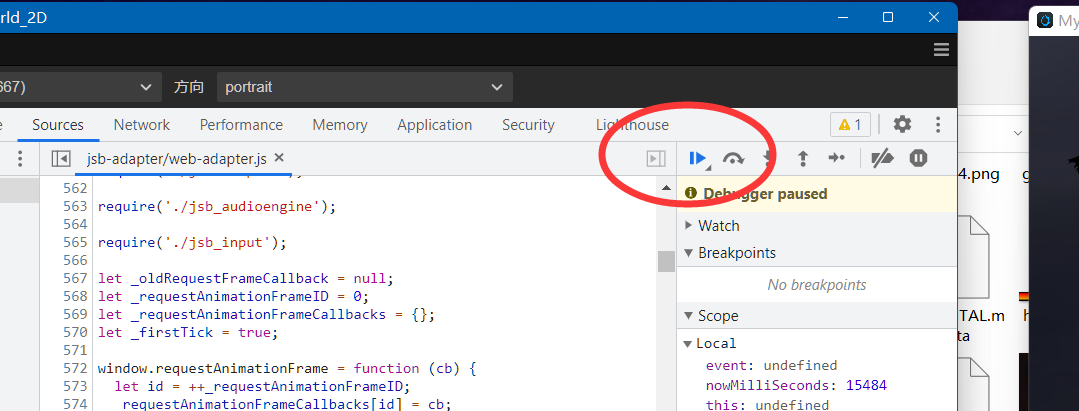Switch to the Security tab
Image resolution: width=1079 pixels, height=411 pixels.
pos(528,125)
